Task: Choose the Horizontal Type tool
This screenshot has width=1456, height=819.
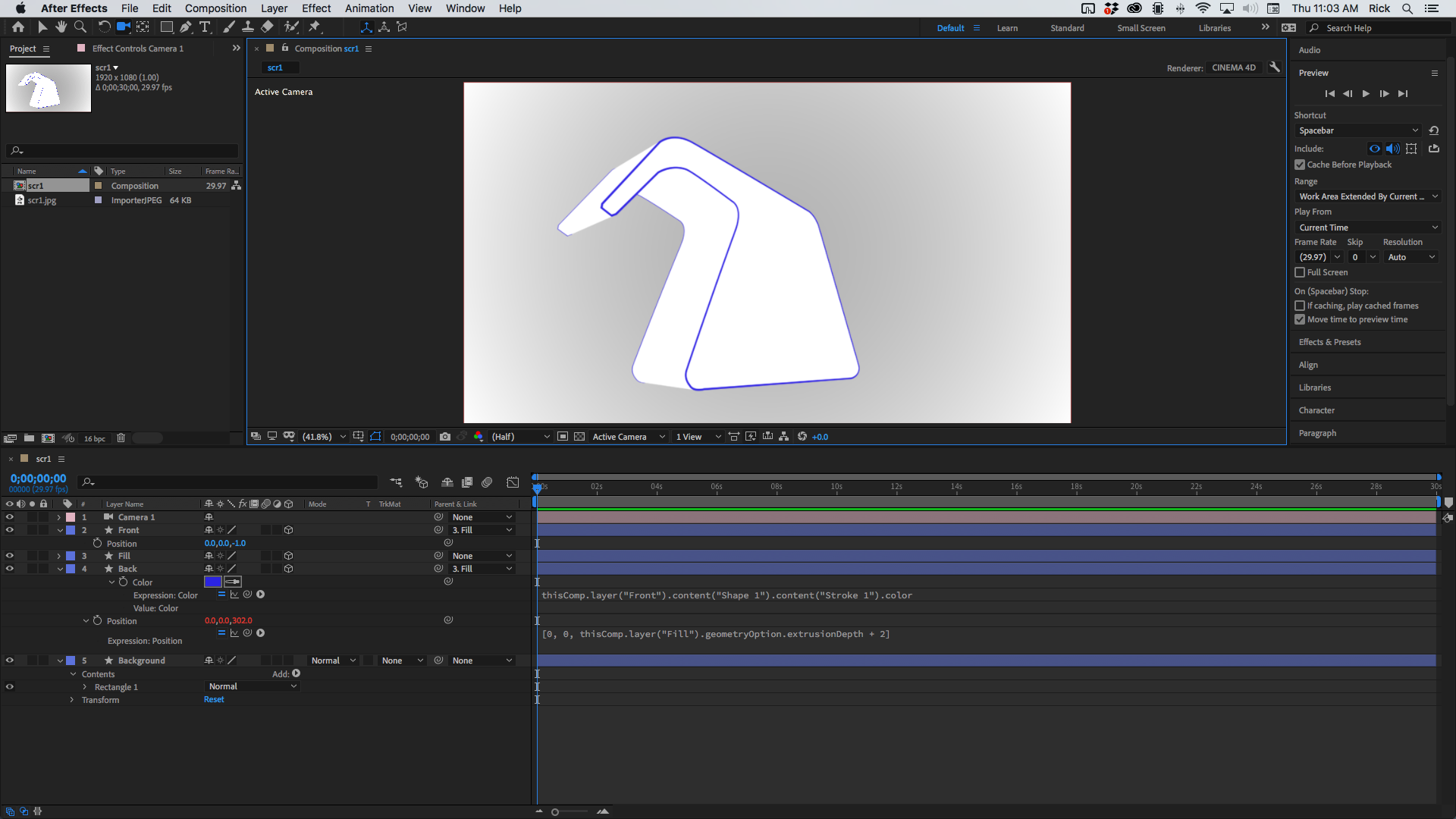Action: tap(205, 27)
